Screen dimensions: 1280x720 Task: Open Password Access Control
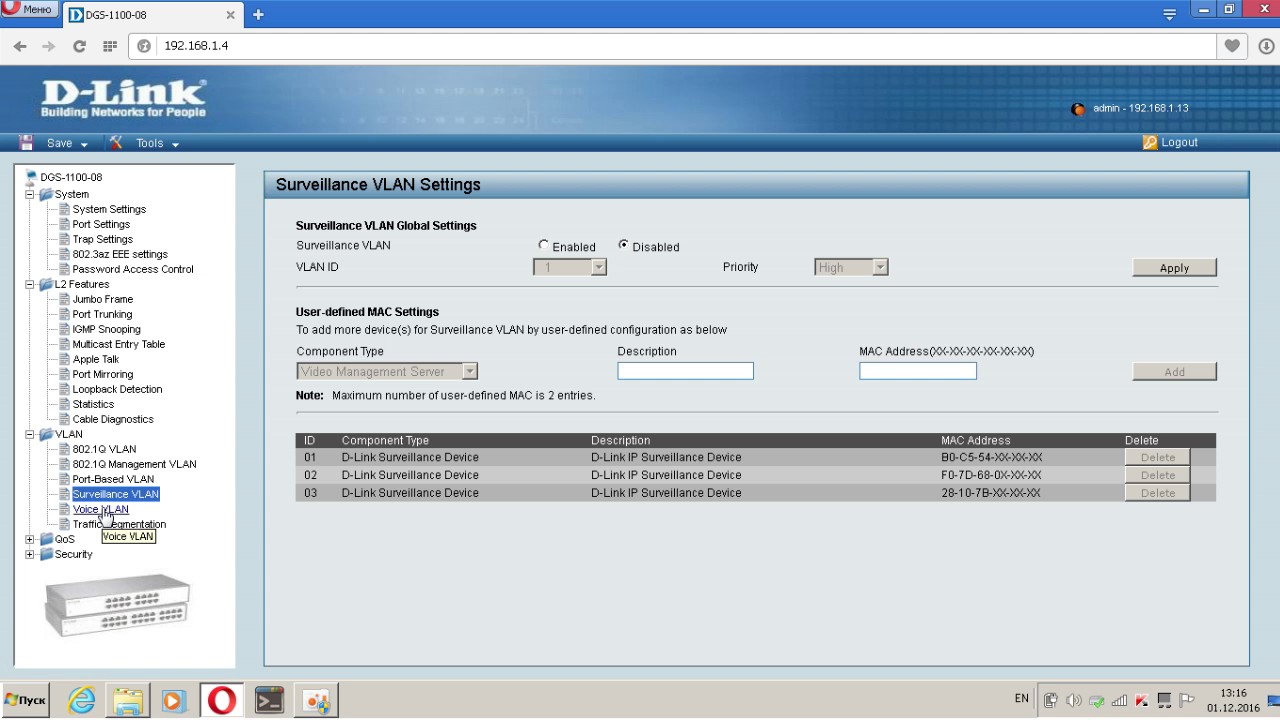coord(133,269)
